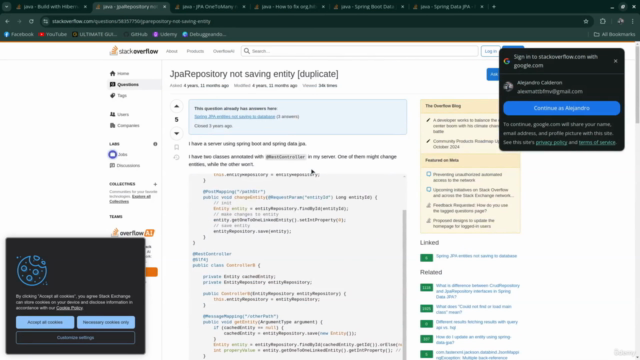Open the YouTube bookmark
Image resolution: width=640 pixels, height=360 pixels.
coord(53,34)
